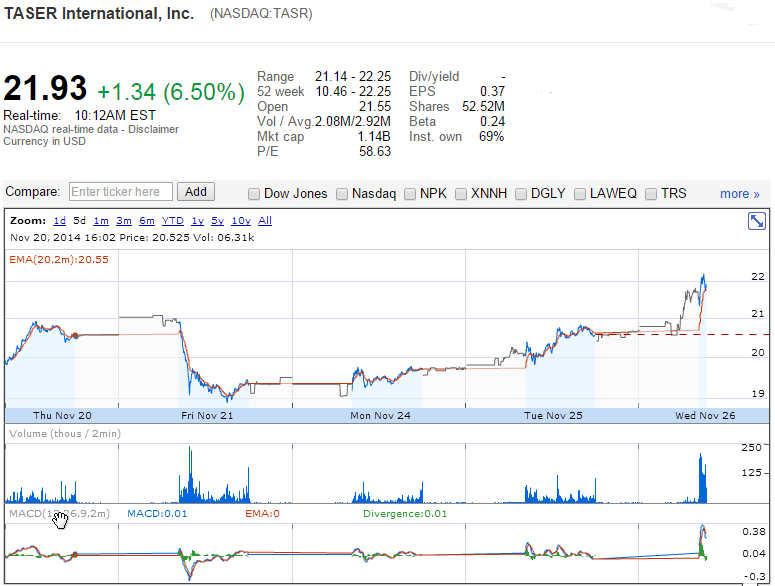Show All zoom range

click(265, 220)
